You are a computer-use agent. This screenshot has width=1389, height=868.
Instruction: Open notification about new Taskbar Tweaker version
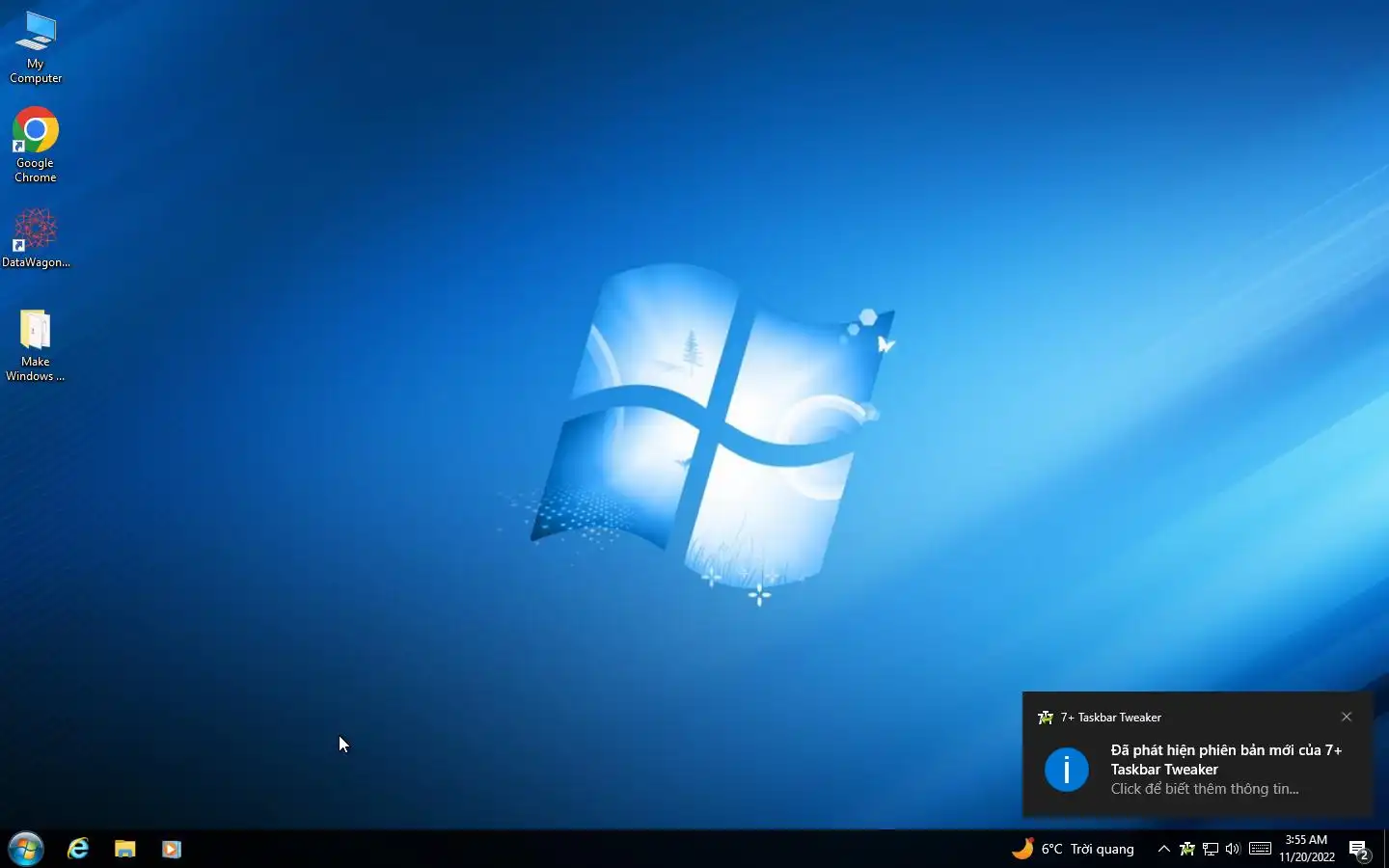[x=1197, y=754]
